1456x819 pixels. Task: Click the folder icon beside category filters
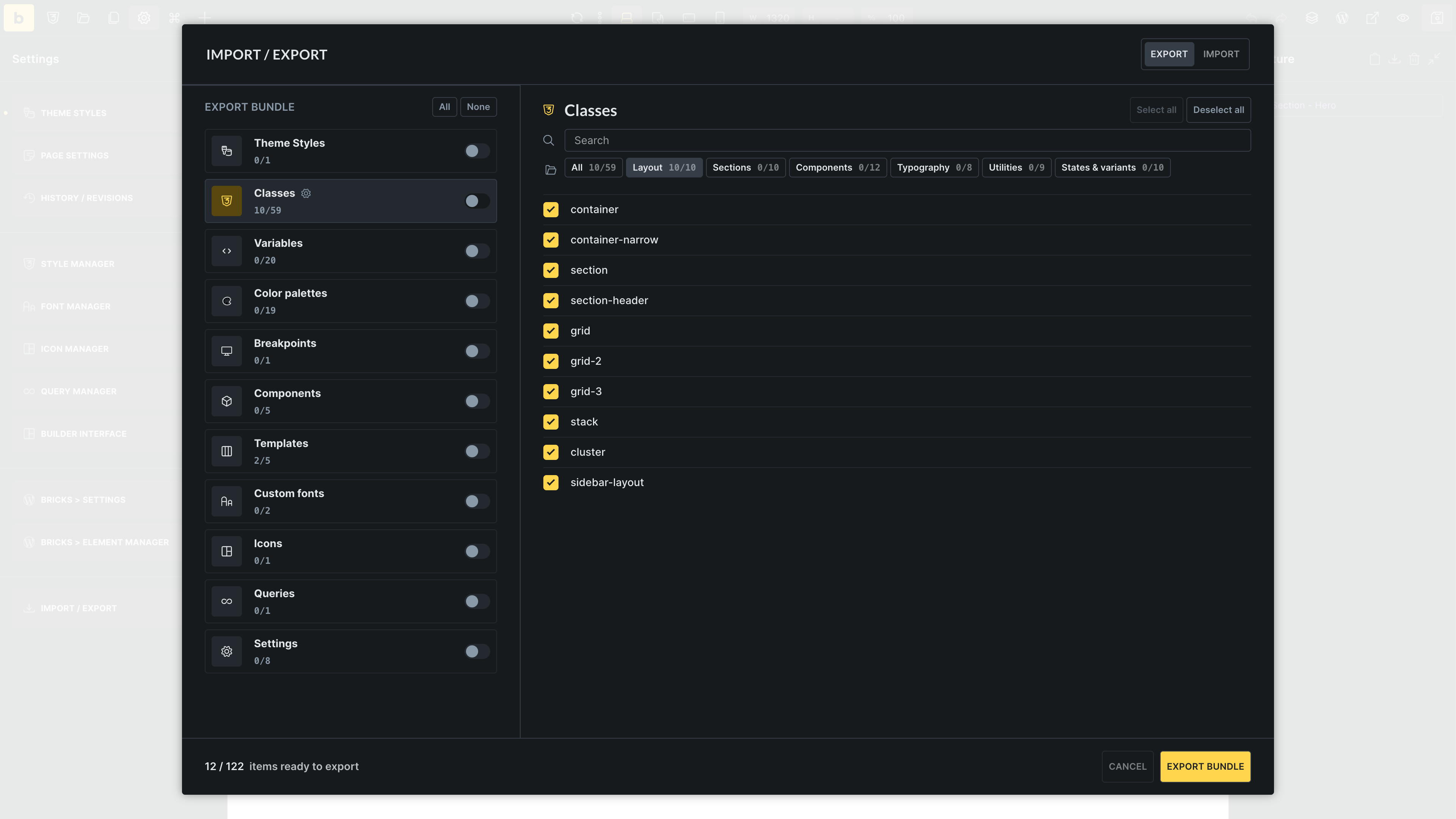point(551,169)
